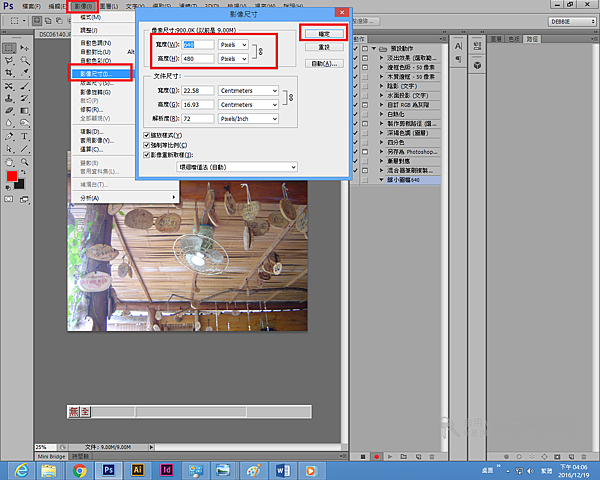
Task: Open the 環迴增值法 (自動) resample dropdown
Action: point(237,167)
